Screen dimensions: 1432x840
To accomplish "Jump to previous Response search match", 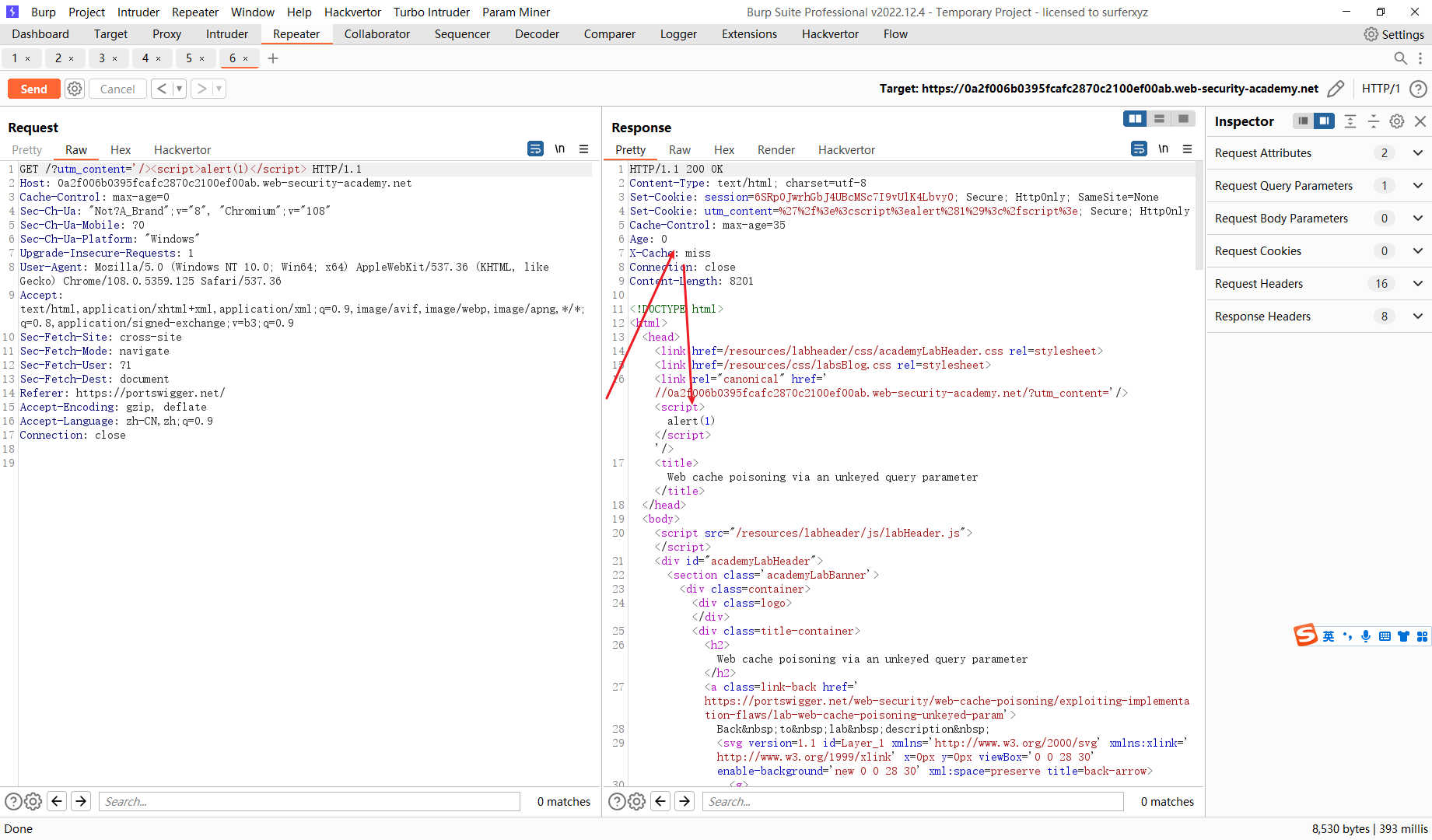I will [x=660, y=801].
